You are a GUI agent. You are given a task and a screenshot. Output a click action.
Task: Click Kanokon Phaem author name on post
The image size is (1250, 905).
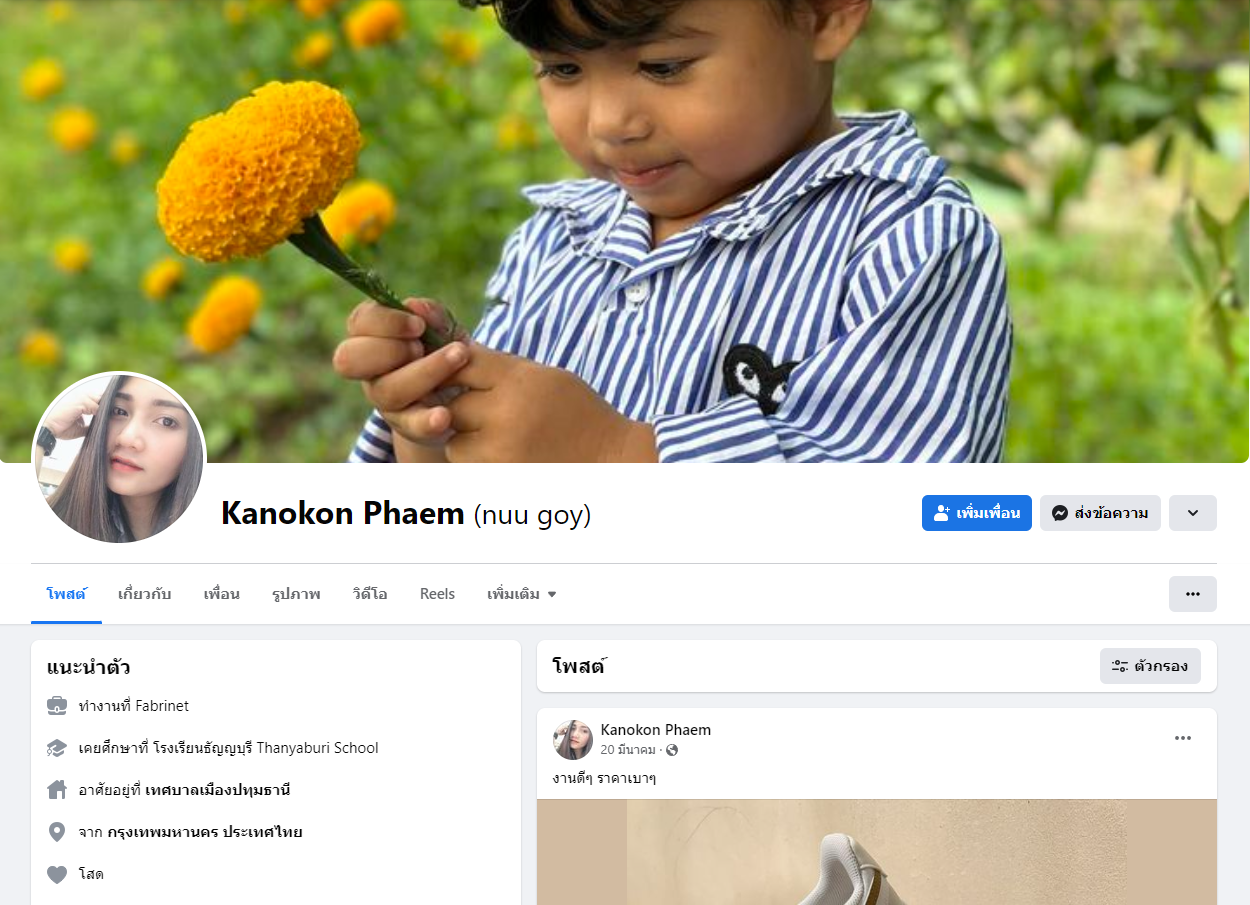click(656, 730)
